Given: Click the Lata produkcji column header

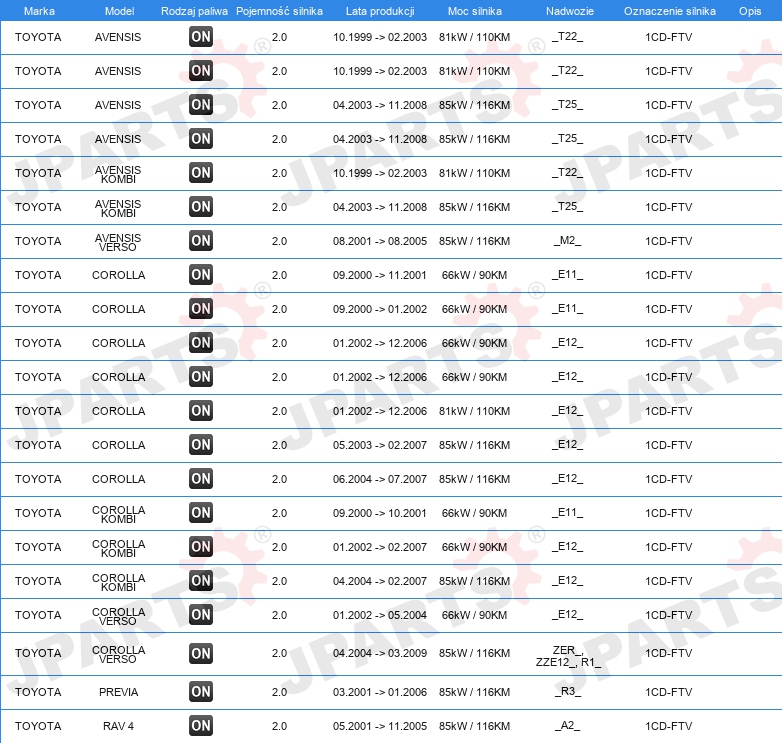Looking at the screenshot, I should (x=380, y=11).
